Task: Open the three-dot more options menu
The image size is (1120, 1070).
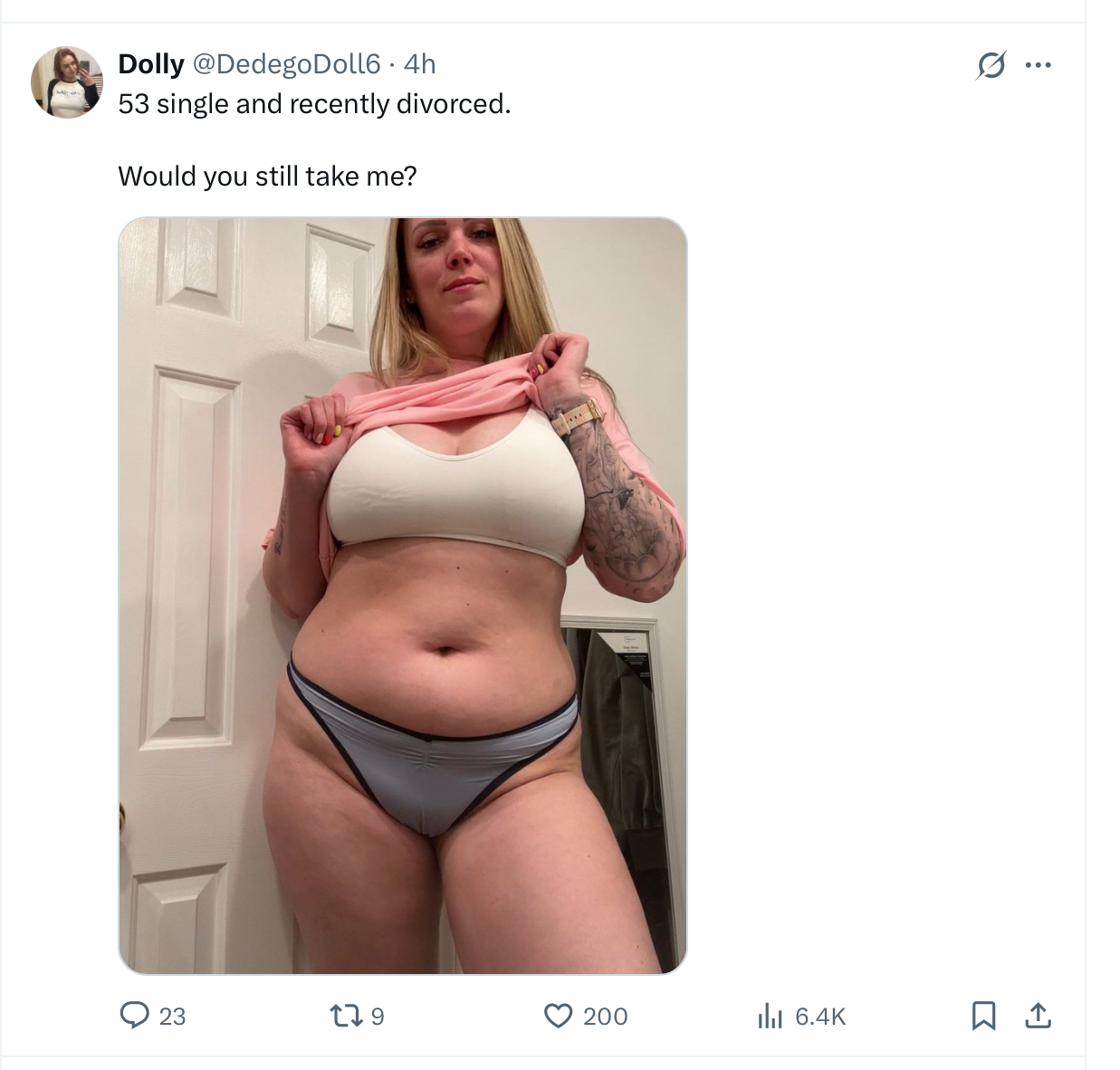Action: 1038,65
